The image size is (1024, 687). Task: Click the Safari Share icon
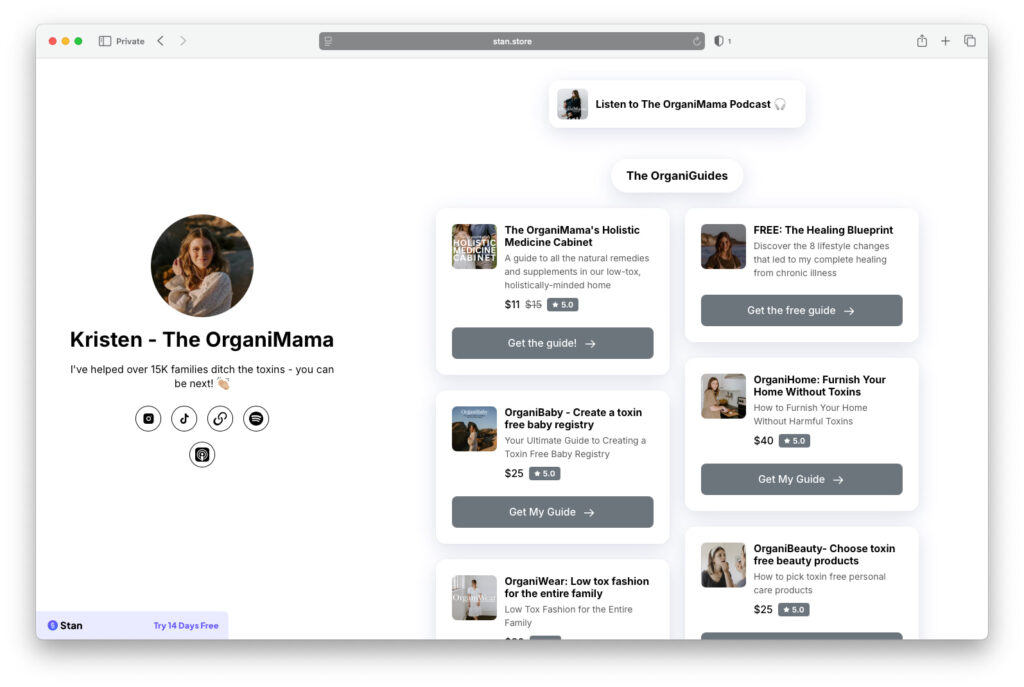921,41
